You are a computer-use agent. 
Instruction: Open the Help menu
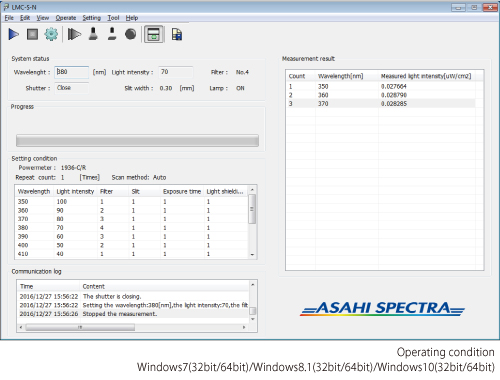point(132,18)
